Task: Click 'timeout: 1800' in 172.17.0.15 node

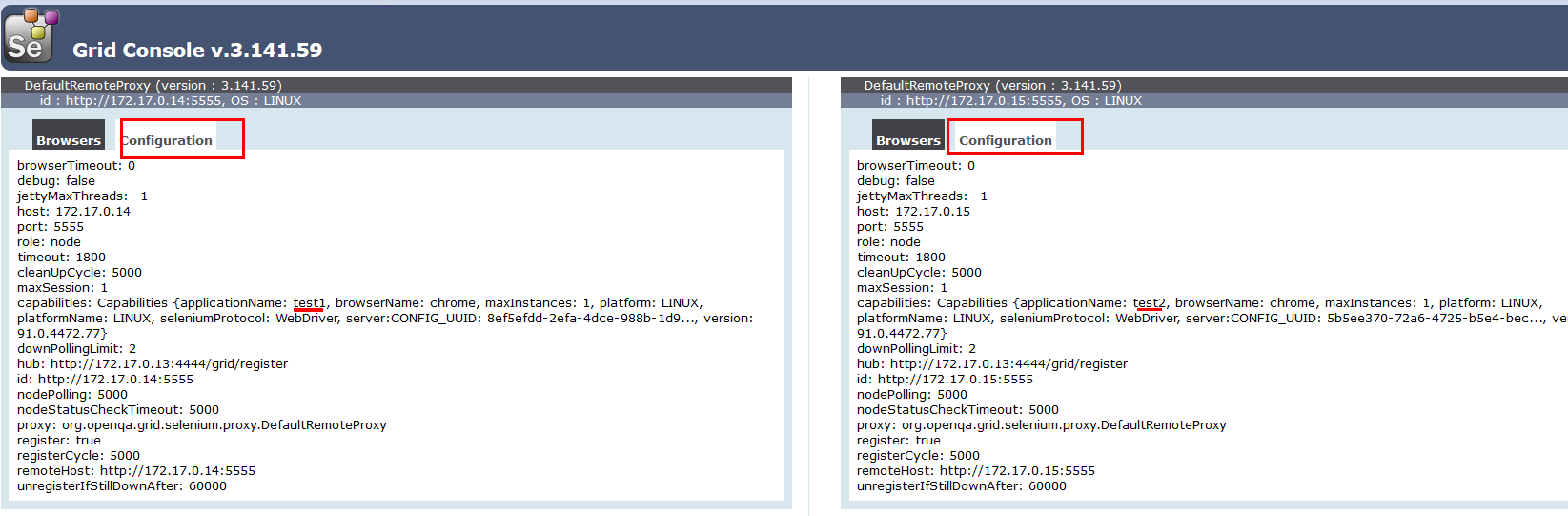Action: click(x=901, y=258)
